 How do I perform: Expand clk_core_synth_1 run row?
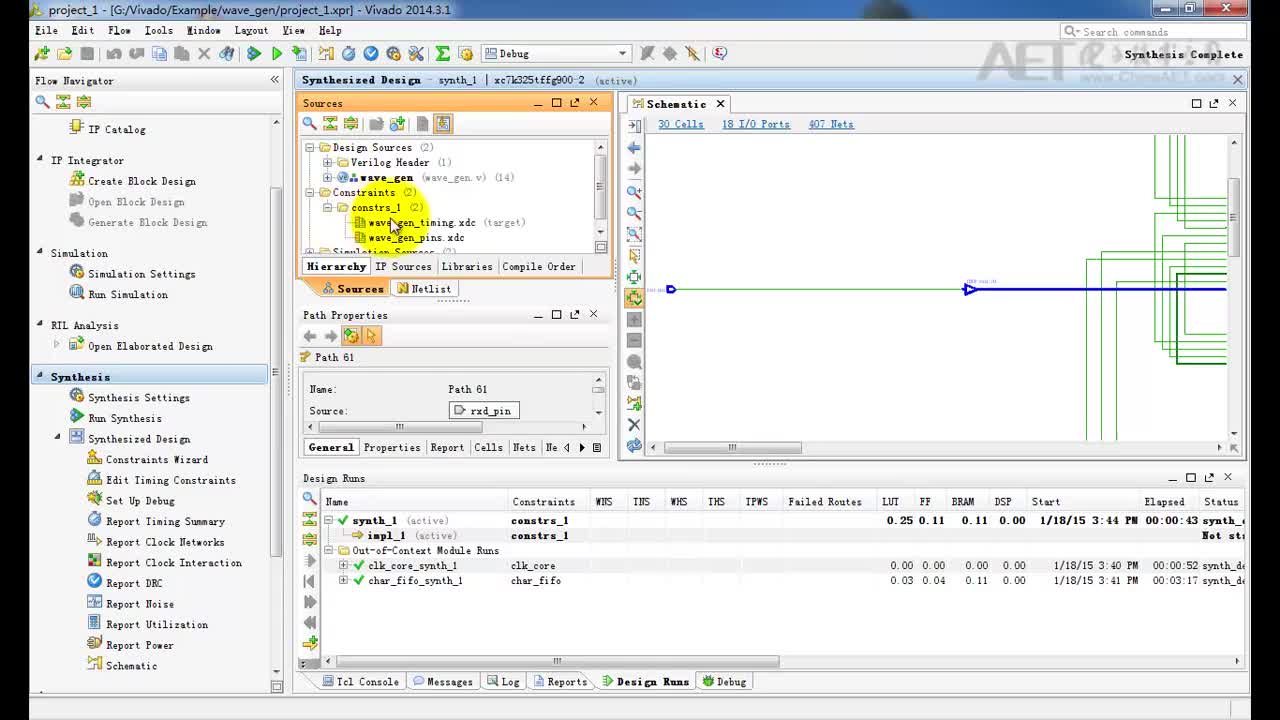(344, 565)
